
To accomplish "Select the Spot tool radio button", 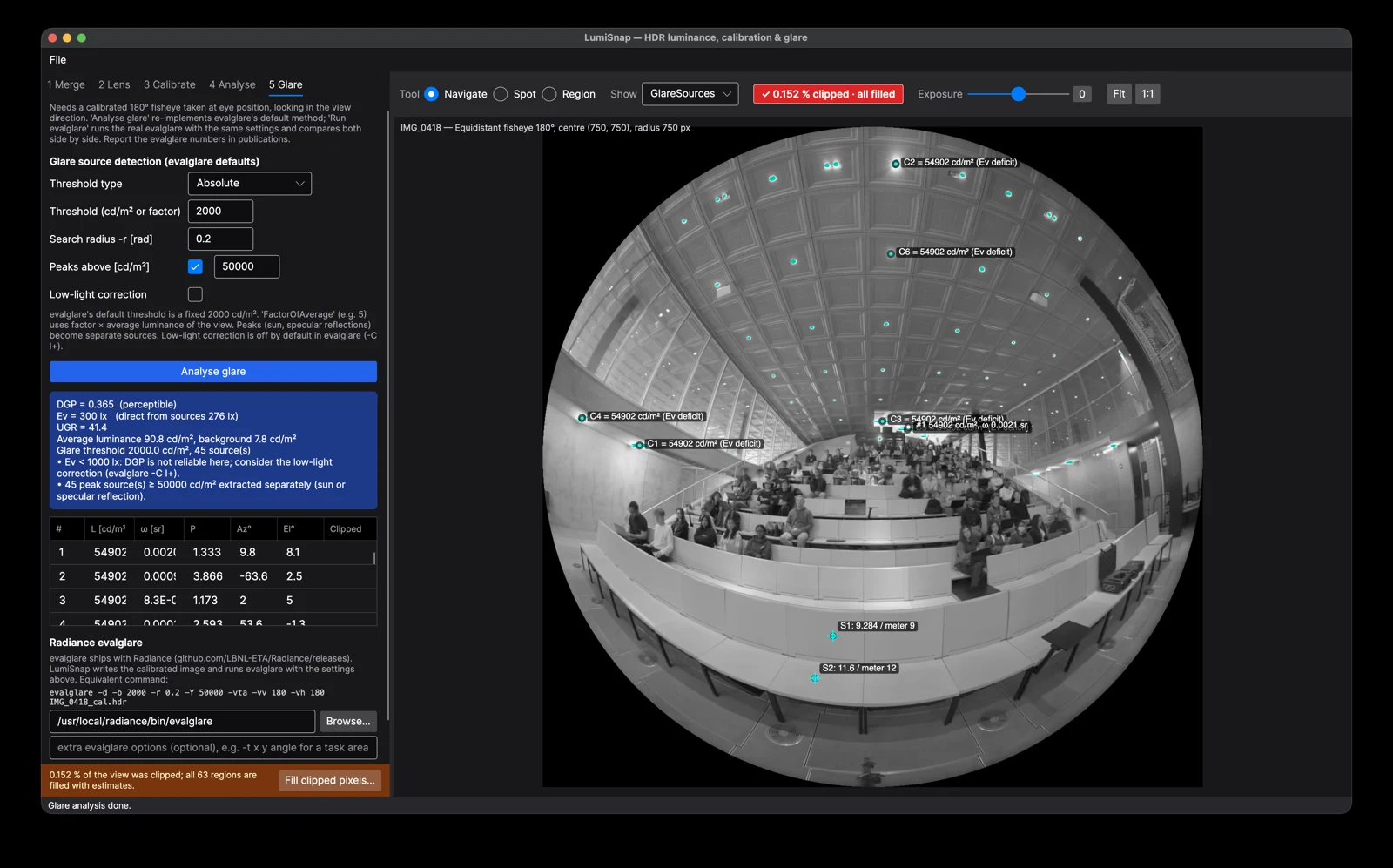I will click(x=501, y=94).
